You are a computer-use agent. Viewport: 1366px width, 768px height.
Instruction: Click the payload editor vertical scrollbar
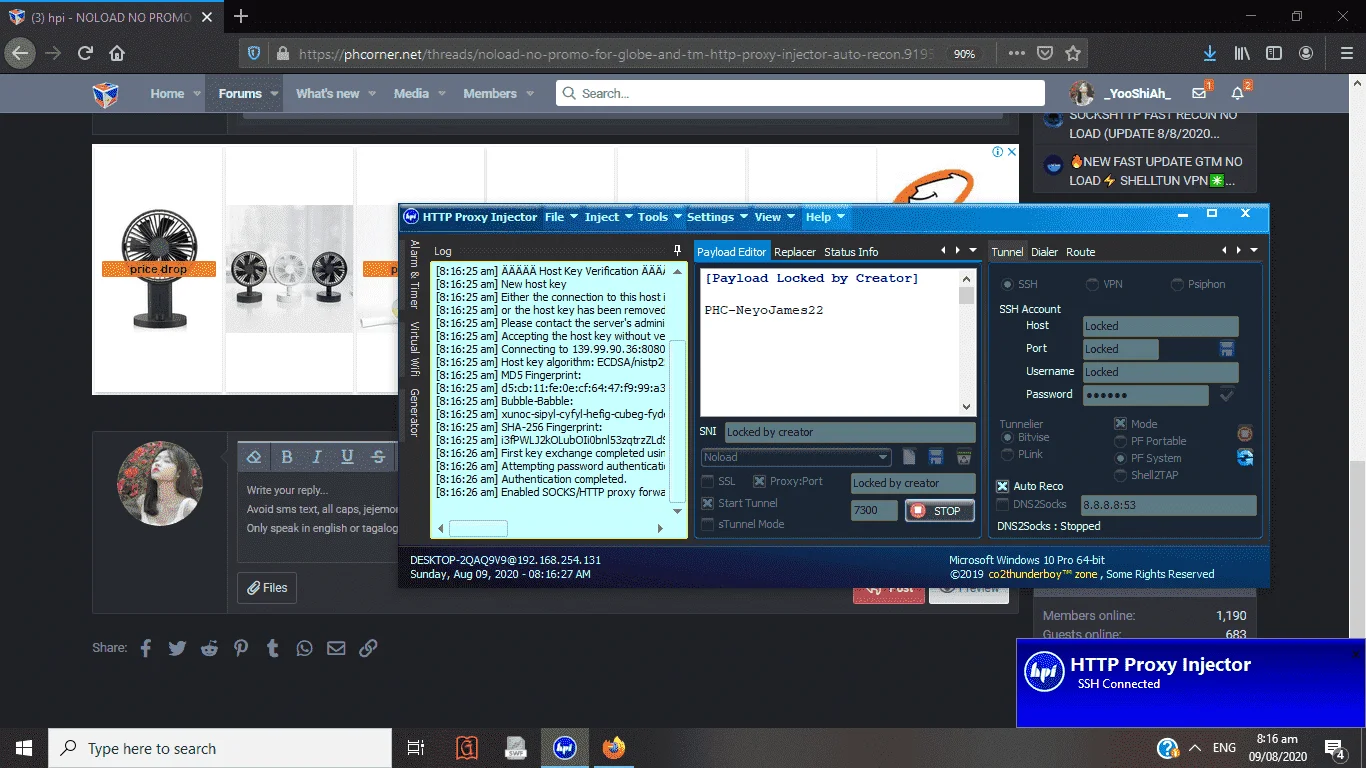click(966, 342)
